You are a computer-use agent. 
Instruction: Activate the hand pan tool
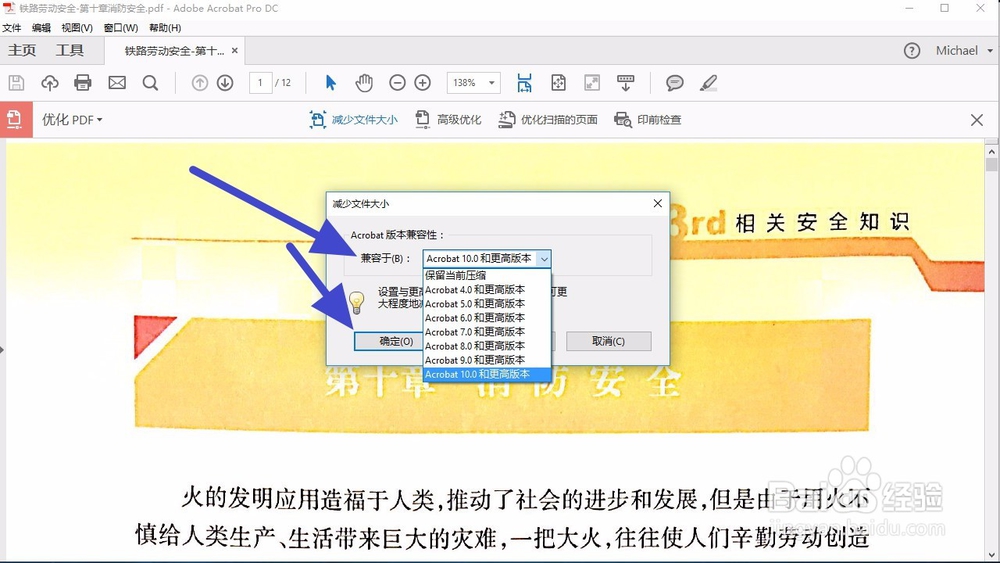pyautogui.click(x=364, y=83)
